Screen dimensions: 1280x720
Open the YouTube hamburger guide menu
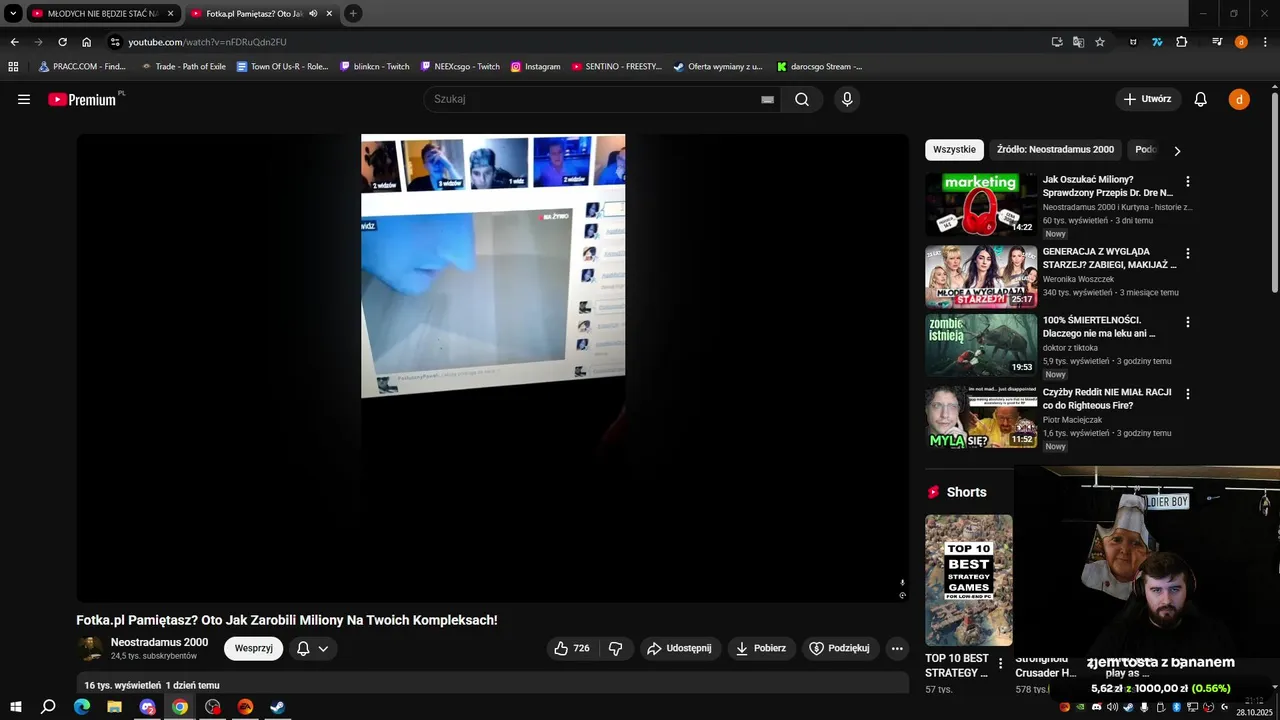click(x=24, y=99)
